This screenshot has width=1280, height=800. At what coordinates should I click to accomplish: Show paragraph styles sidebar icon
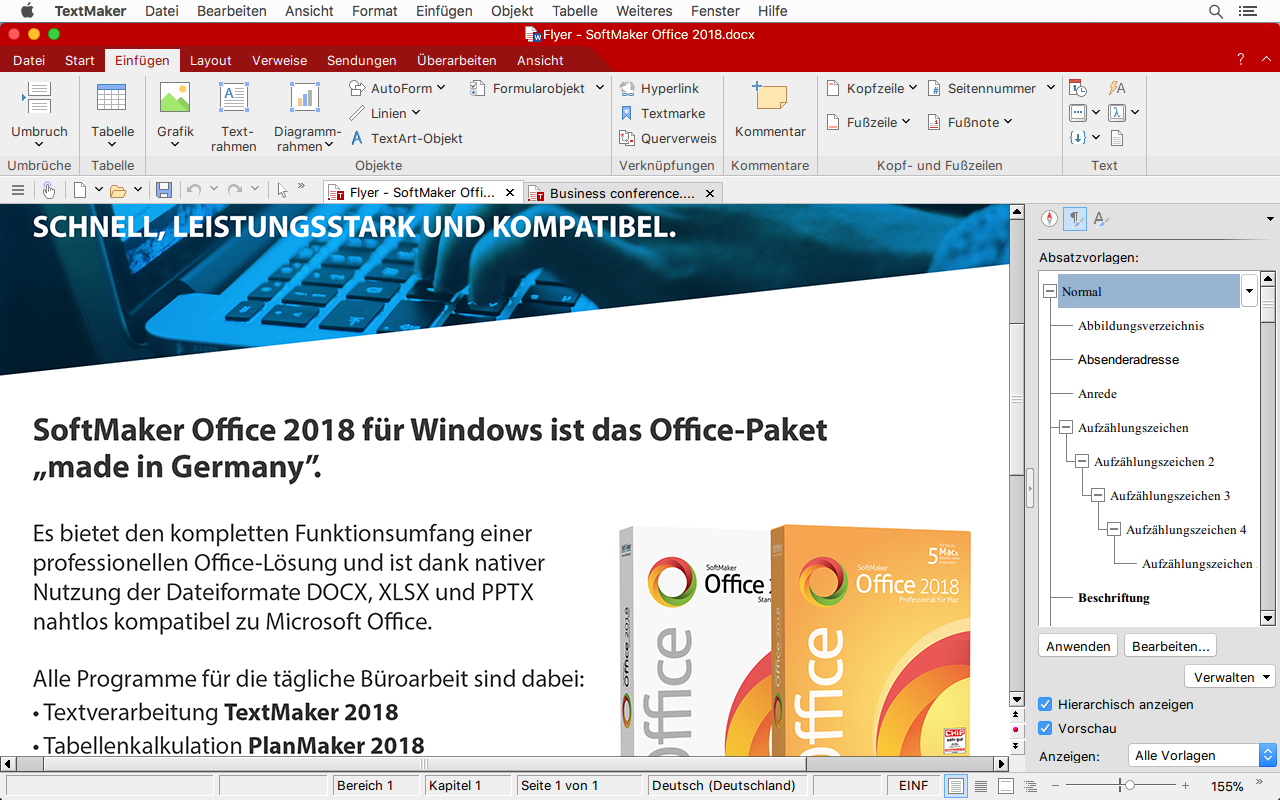coord(1075,218)
